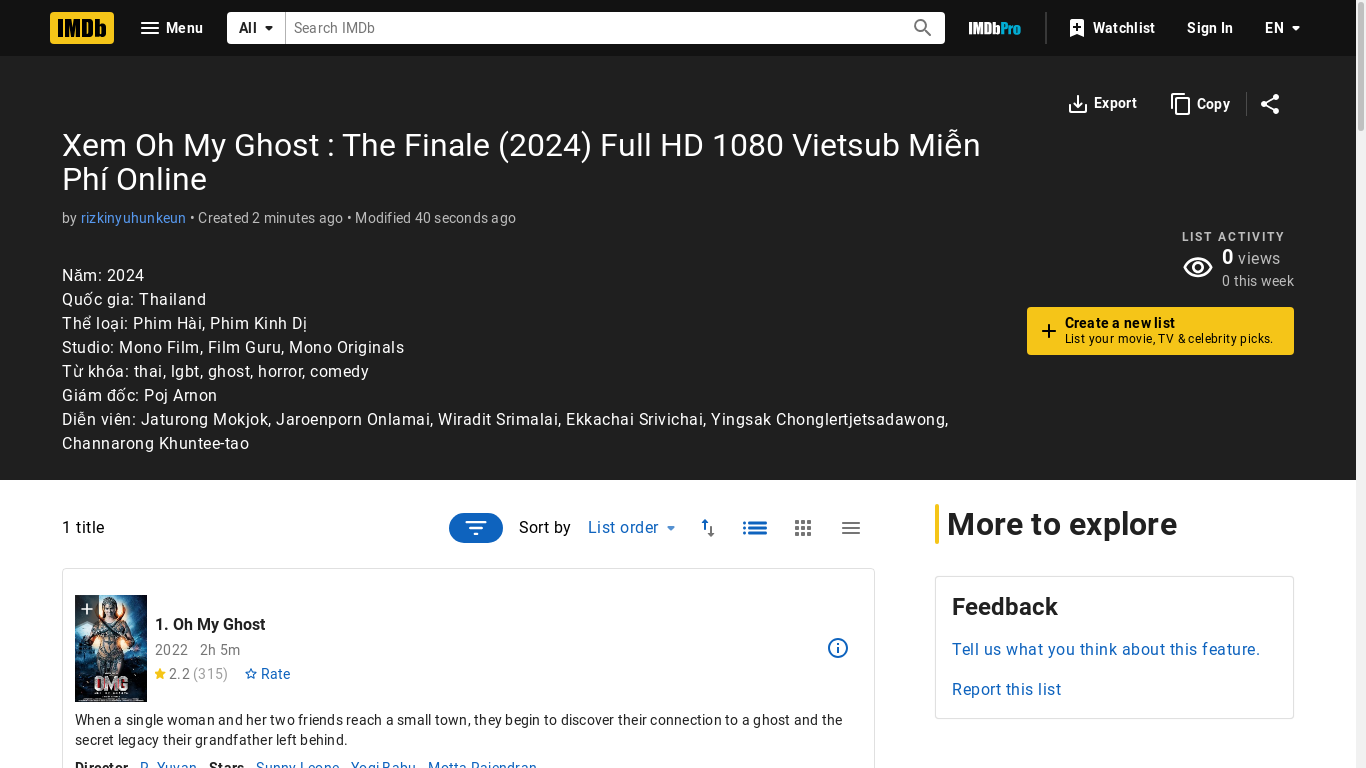
Task: Open the hamburger Menu
Action: pyautogui.click(x=172, y=28)
